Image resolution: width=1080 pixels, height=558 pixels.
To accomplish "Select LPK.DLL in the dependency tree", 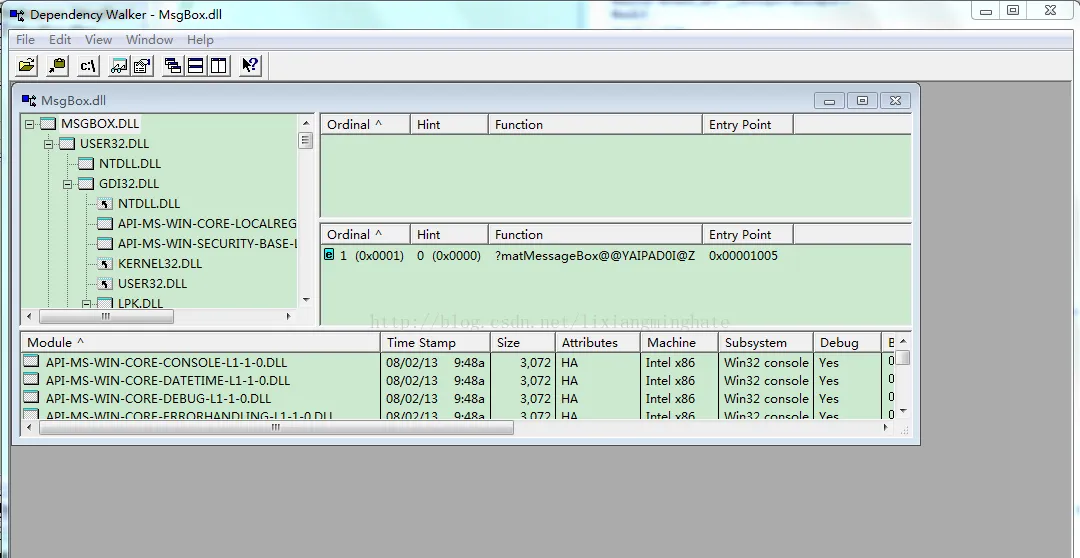I will (x=141, y=303).
